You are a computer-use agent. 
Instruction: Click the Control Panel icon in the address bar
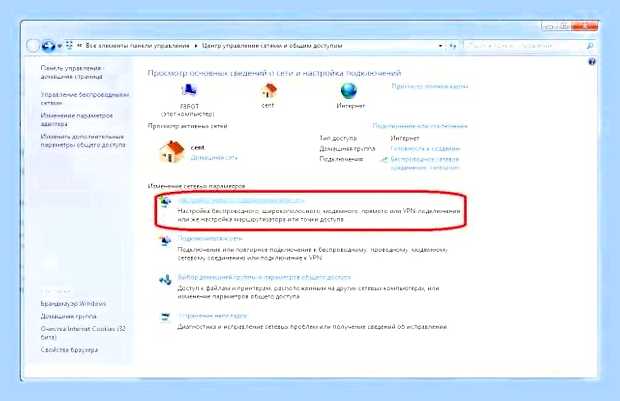point(69,45)
